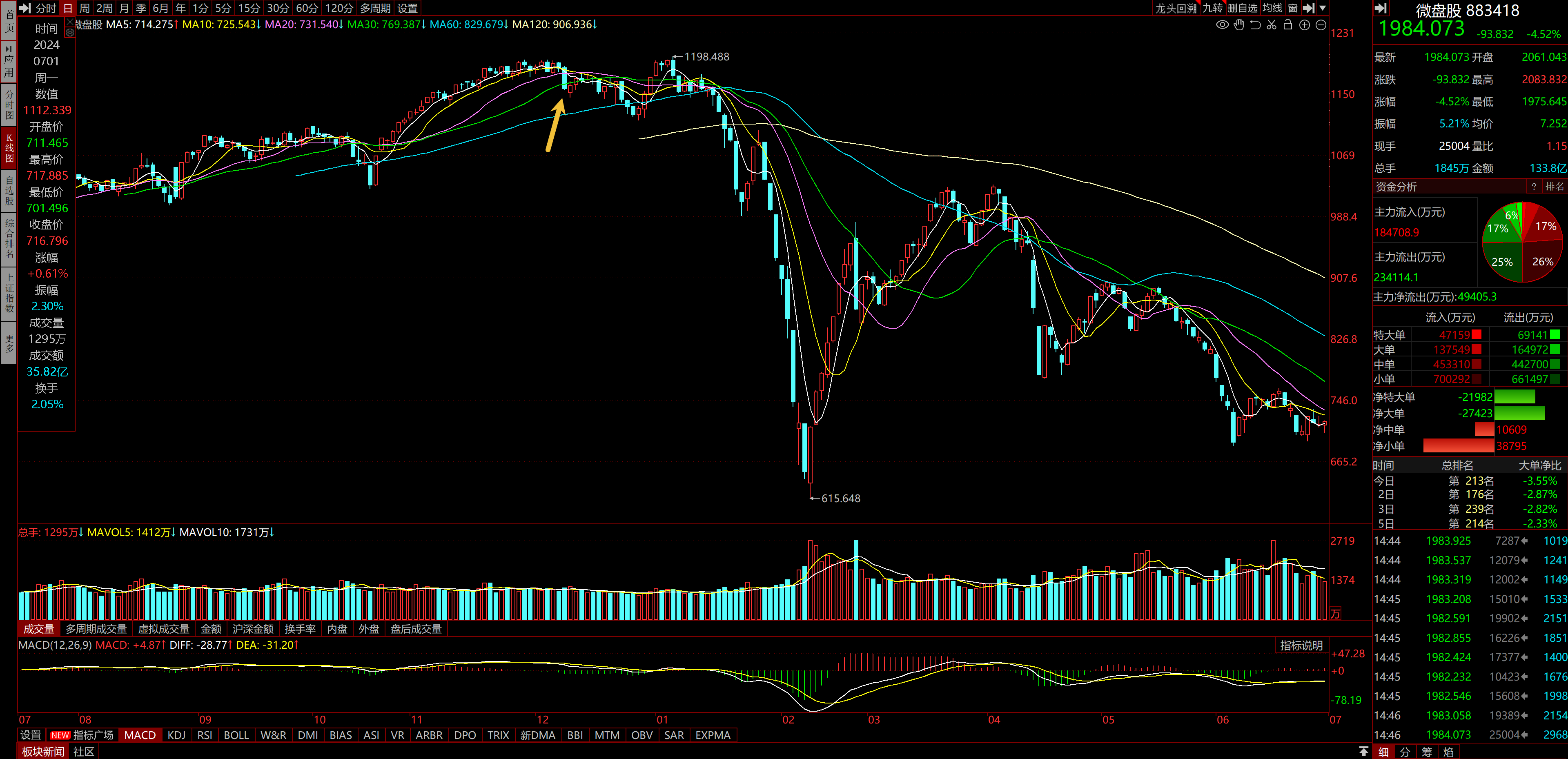Switch to the 周 weekly period tab
Viewport: 1568px width, 759px height.
tap(85, 8)
